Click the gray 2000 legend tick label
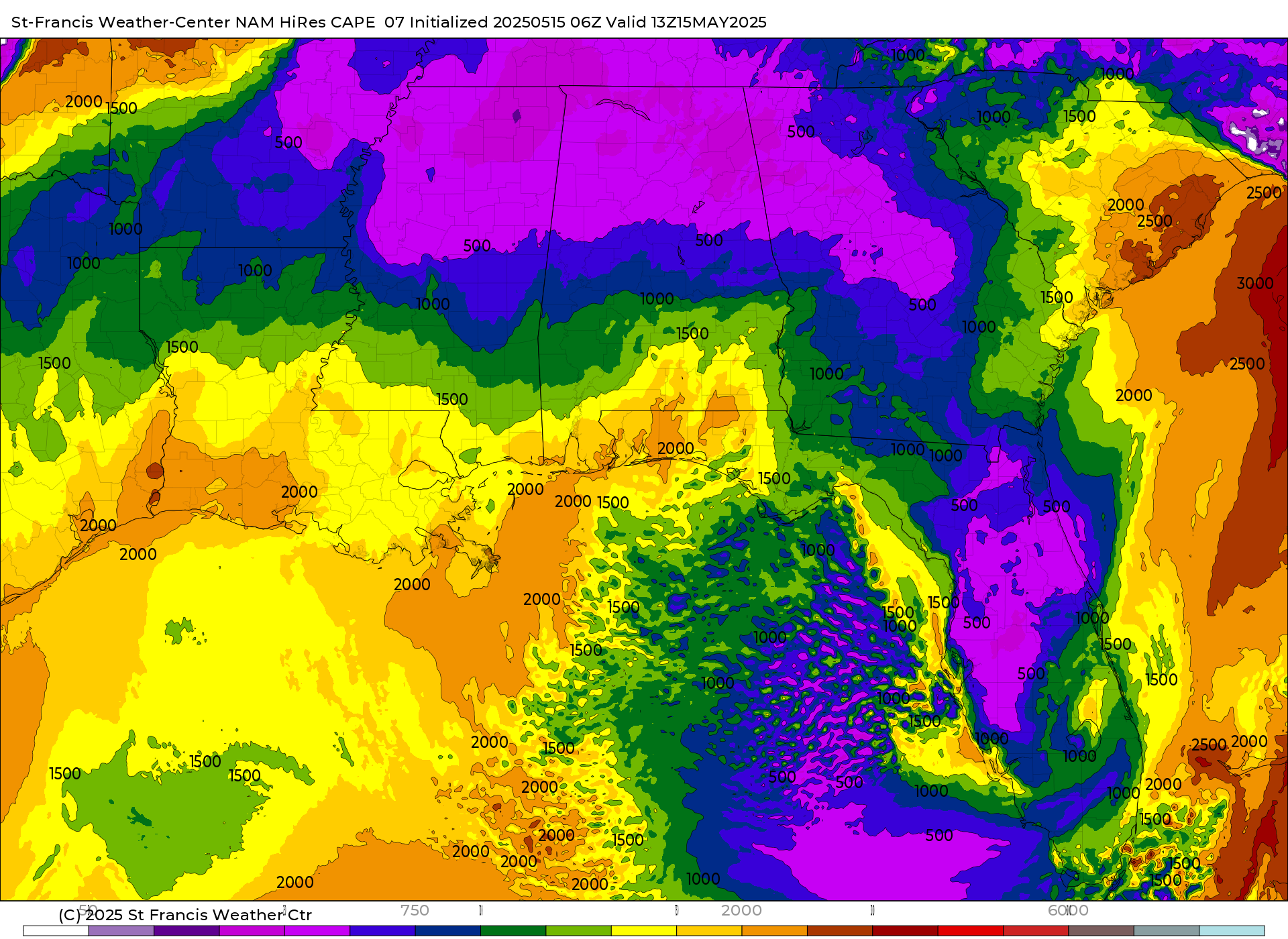 (x=741, y=910)
